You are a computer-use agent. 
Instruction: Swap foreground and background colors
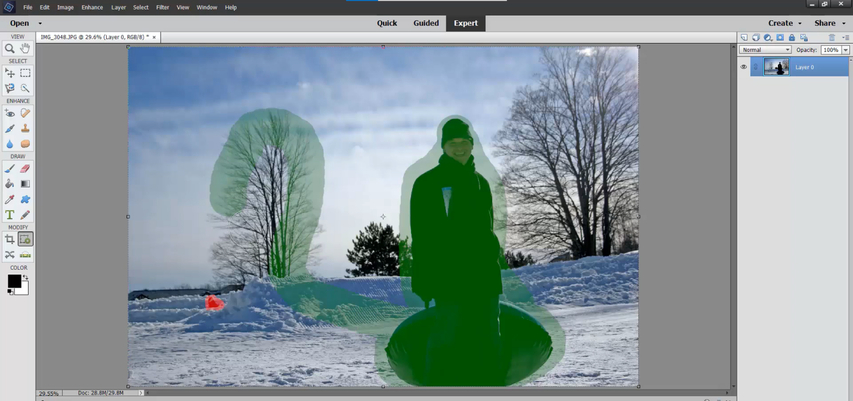[25, 277]
